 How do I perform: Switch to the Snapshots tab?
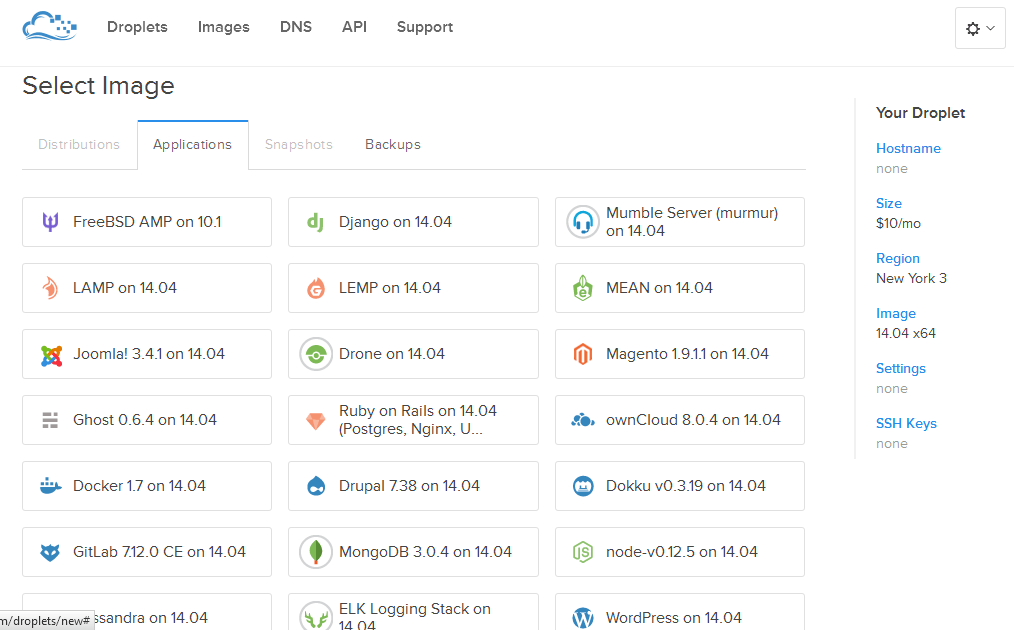point(299,144)
